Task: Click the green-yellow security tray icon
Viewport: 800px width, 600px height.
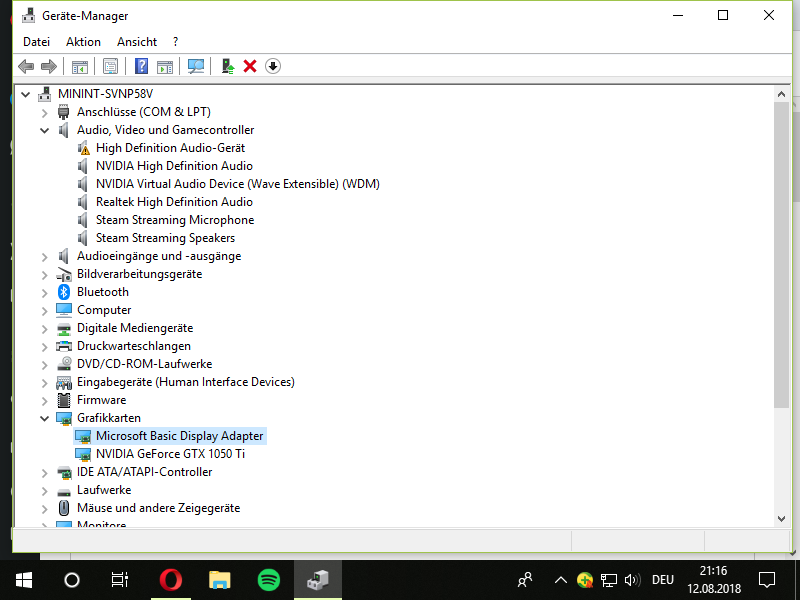Action: click(x=585, y=580)
